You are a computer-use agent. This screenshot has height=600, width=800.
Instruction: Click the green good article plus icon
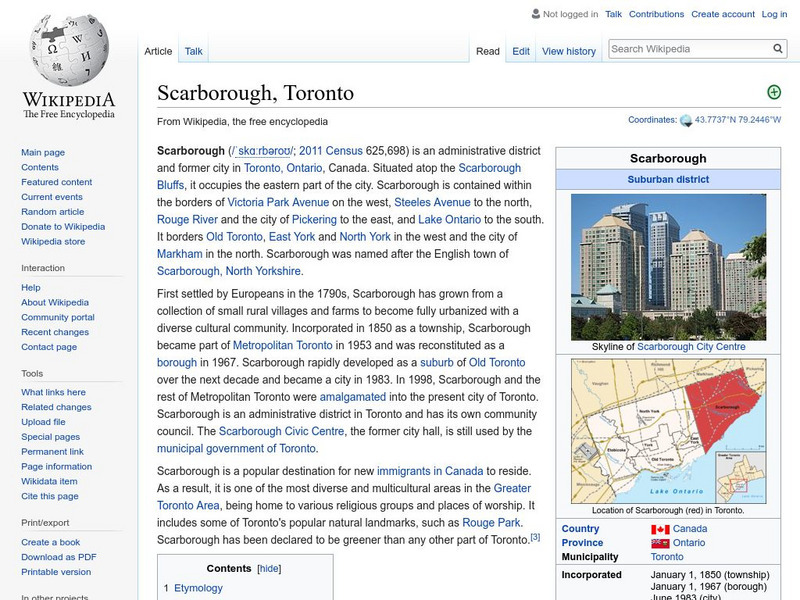774,92
